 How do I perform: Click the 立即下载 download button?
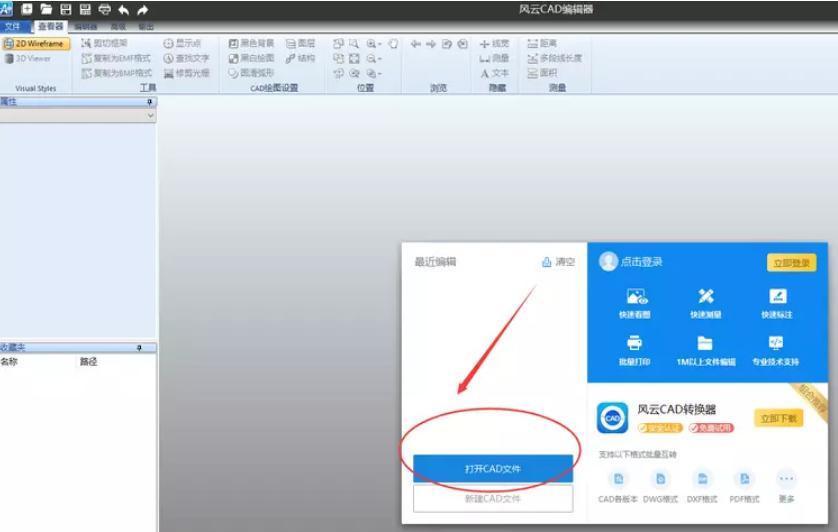pos(779,418)
